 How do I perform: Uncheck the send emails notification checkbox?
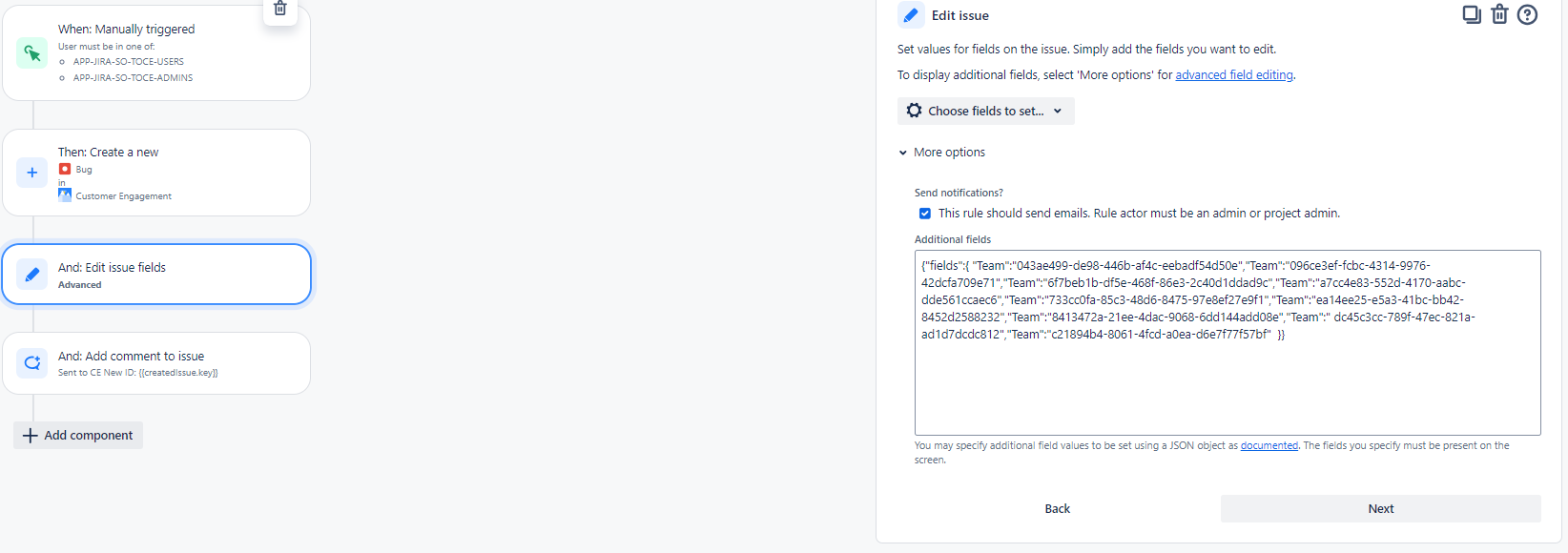tap(925, 214)
